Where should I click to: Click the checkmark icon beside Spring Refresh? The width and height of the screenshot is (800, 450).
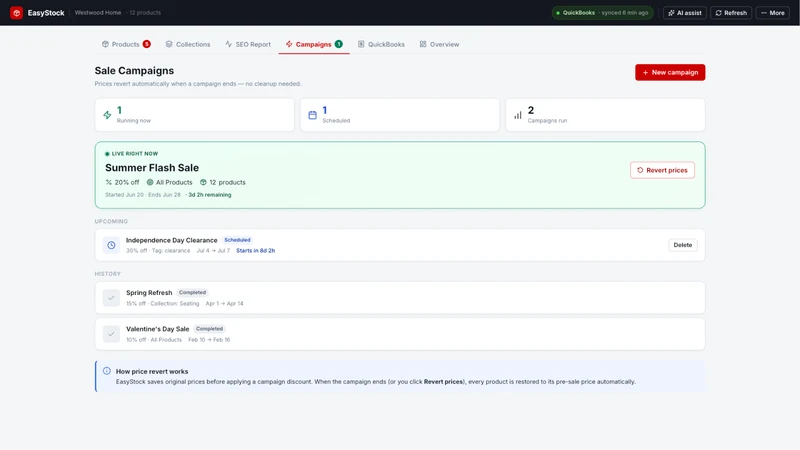pyautogui.click(x=111, y=298)
